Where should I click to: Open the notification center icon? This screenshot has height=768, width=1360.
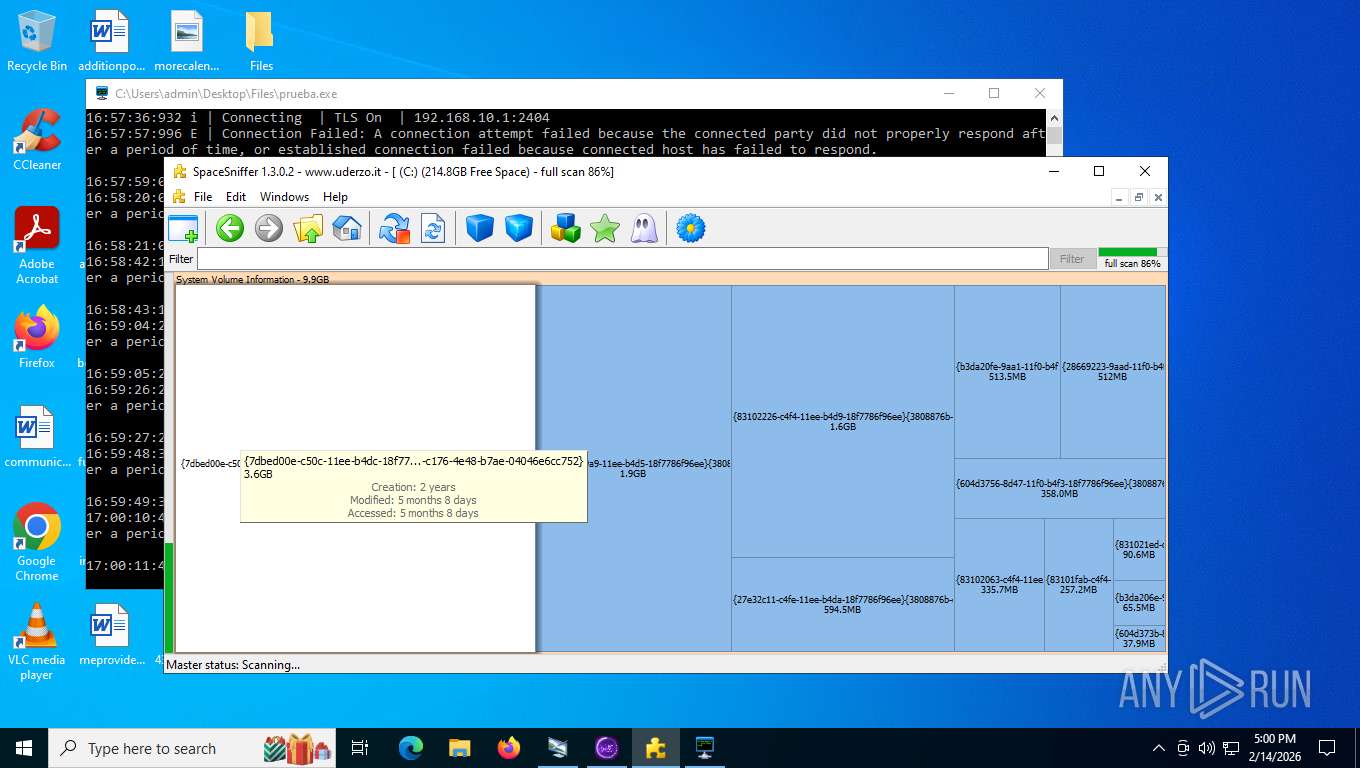tap(1327, 748)
